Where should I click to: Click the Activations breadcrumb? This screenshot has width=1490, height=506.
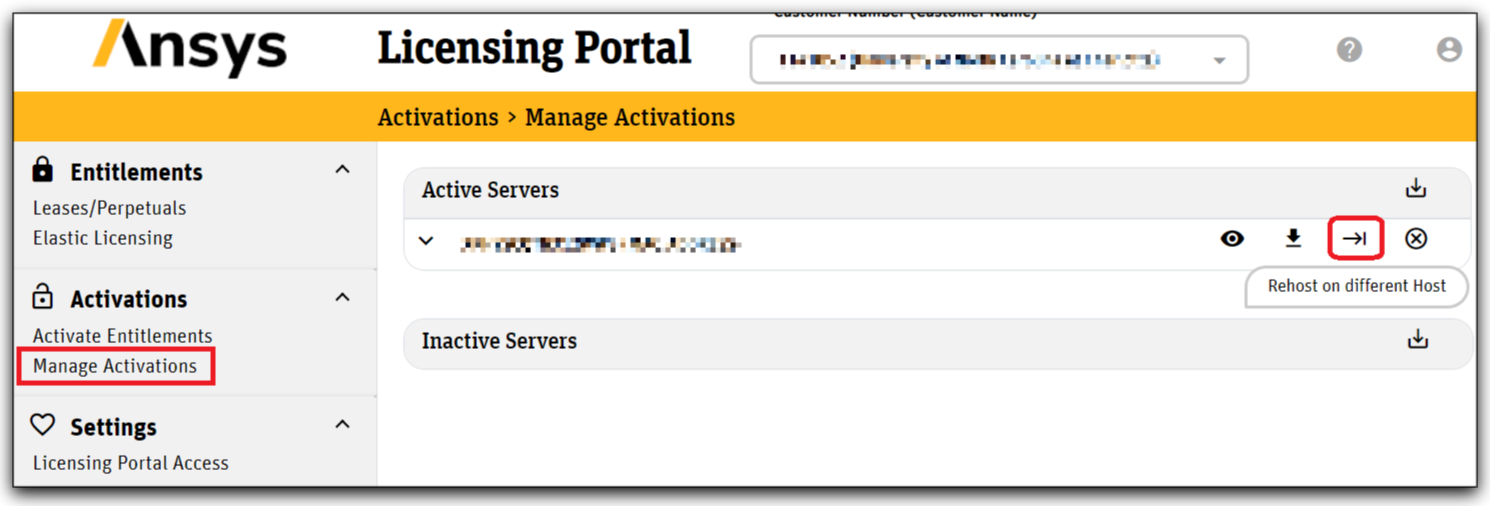[438, 117]
